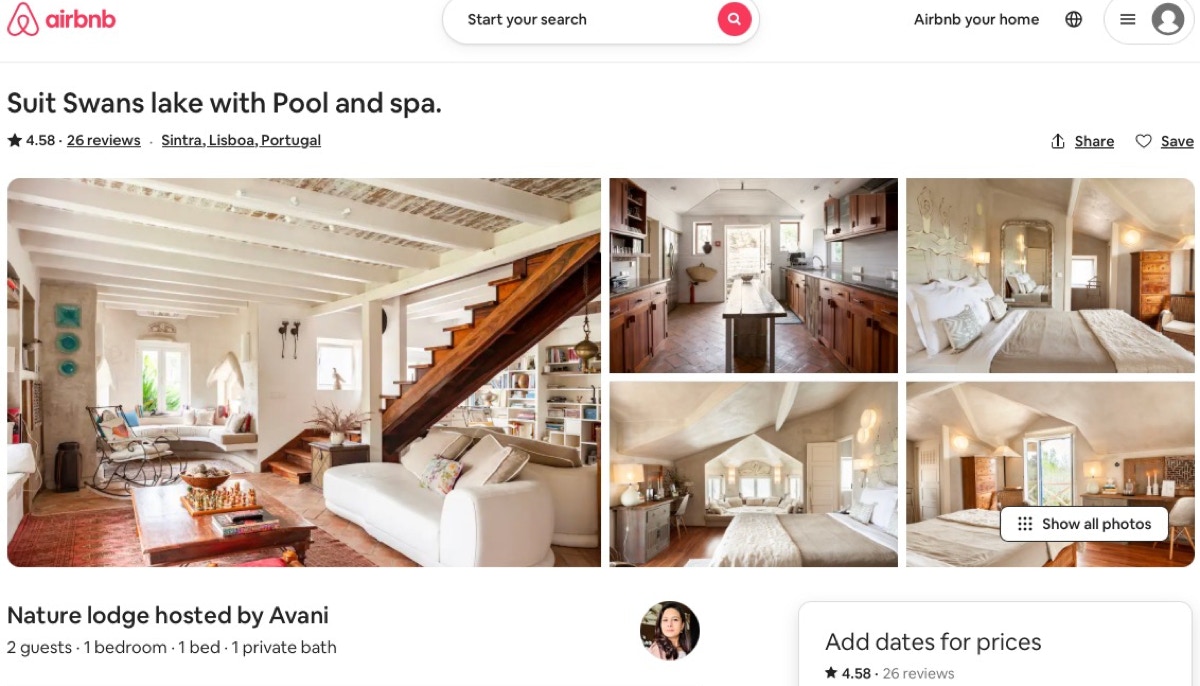This screenshot has height=686, width=1200.
Task: Open the globe language selector
Action: 1073,19
